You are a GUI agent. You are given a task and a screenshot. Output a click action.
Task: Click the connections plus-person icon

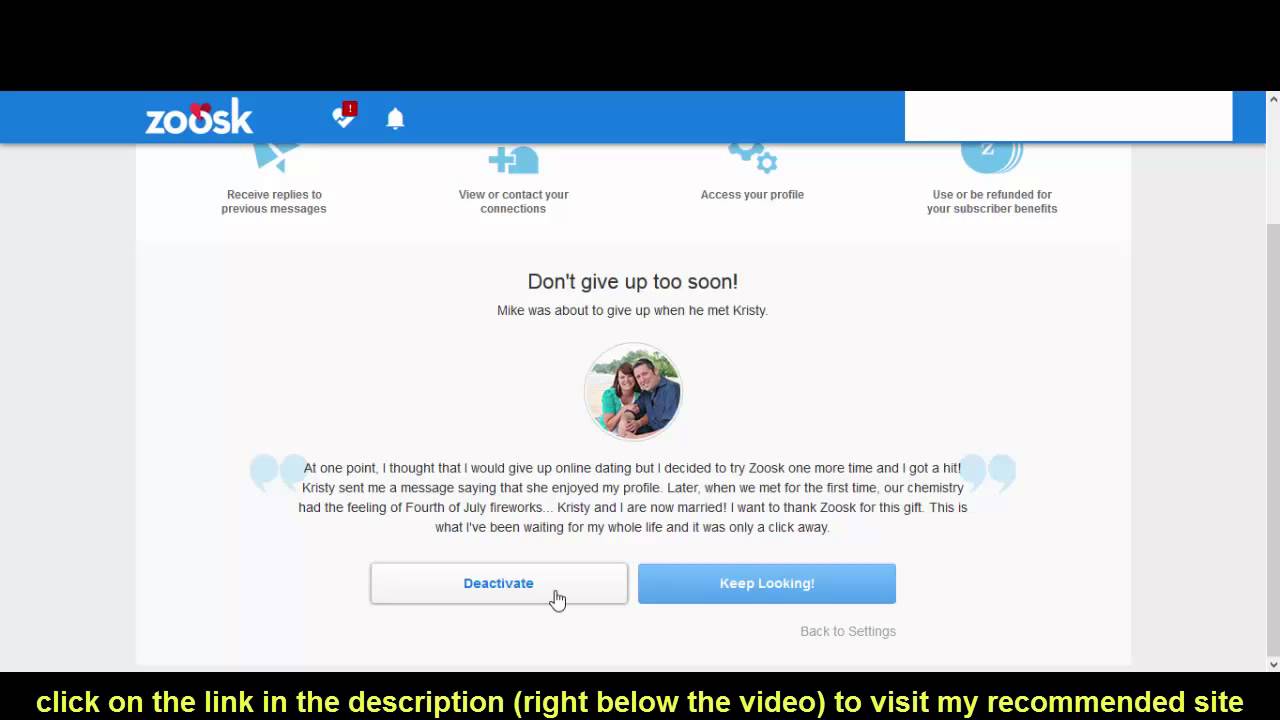pos(513,158)
